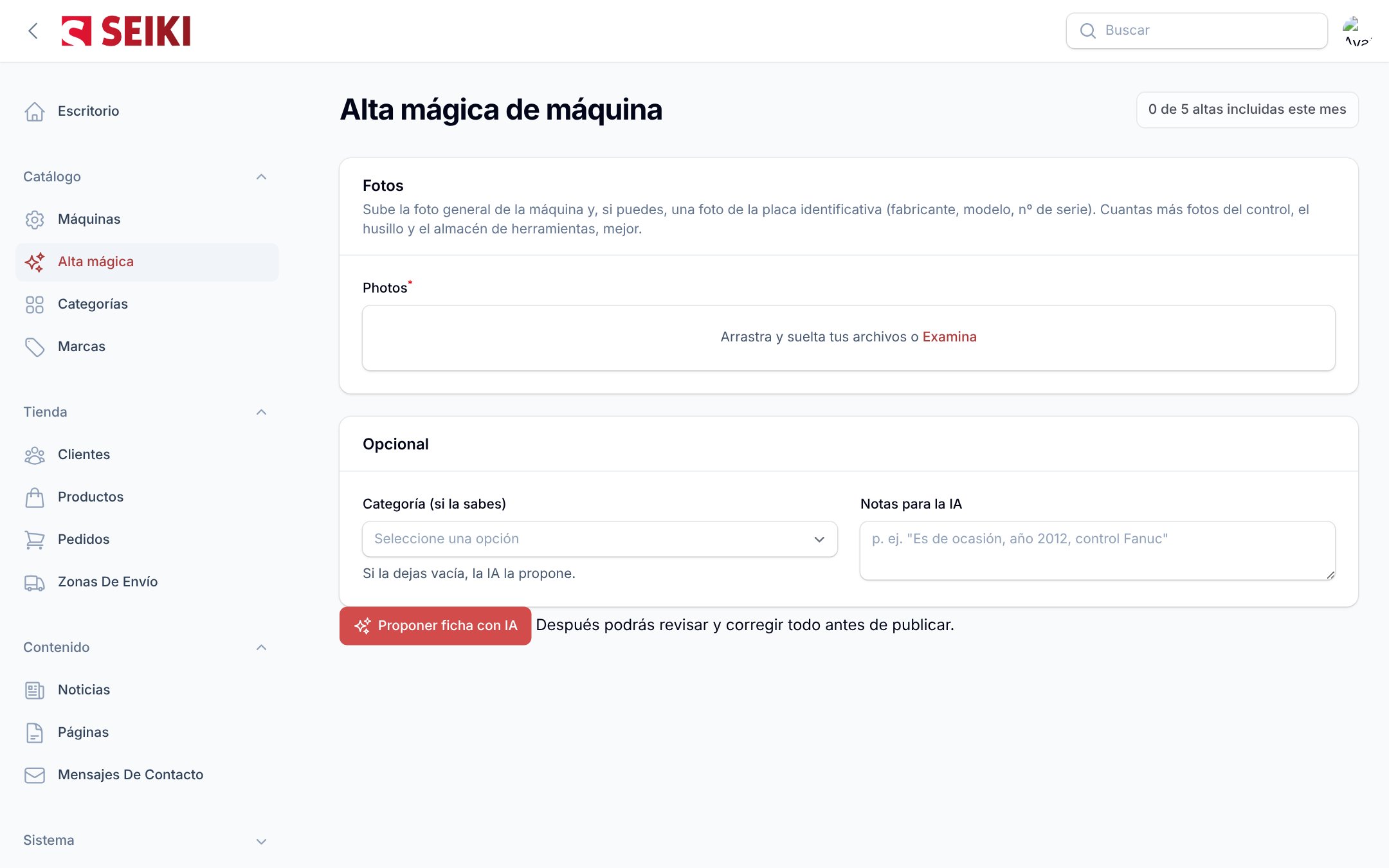The height and width of the screenshot is (868, 1389).
Task: Click sparkles icon on Proponer ficha button
Action: pos(363,626)
